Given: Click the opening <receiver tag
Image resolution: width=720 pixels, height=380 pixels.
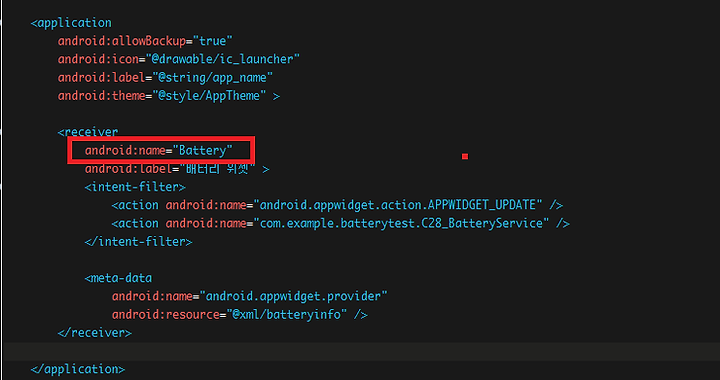Looking at the screenshot, I should coord(88,132).
